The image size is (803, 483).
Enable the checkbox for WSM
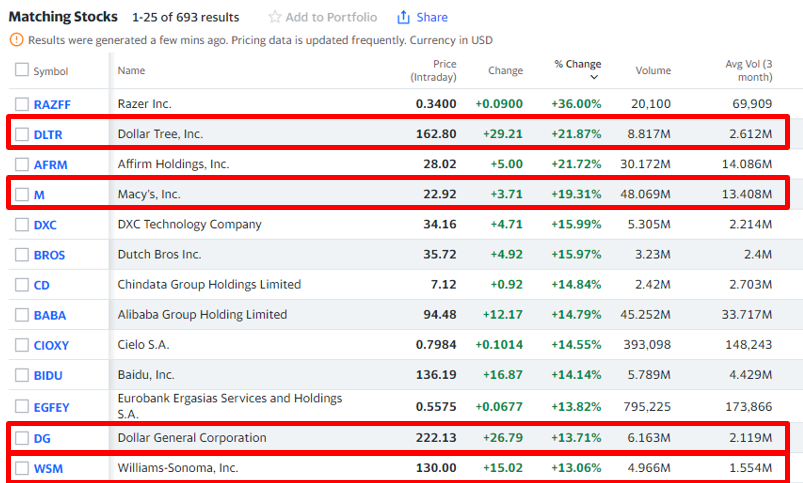click(x=22, y=468)
